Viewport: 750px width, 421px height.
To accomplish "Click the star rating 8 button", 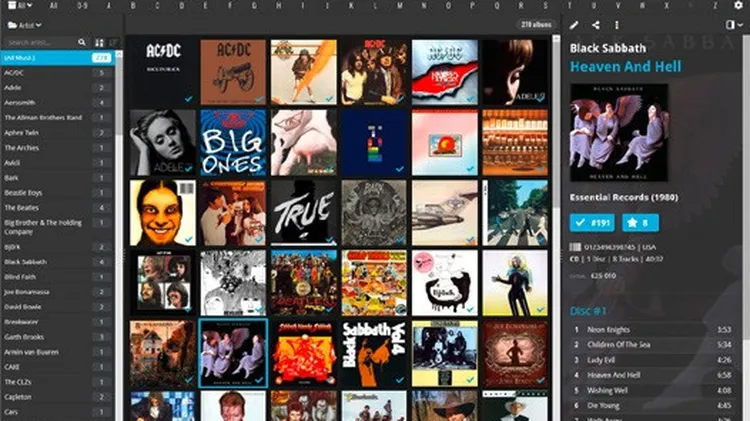I will coord(640,222).
